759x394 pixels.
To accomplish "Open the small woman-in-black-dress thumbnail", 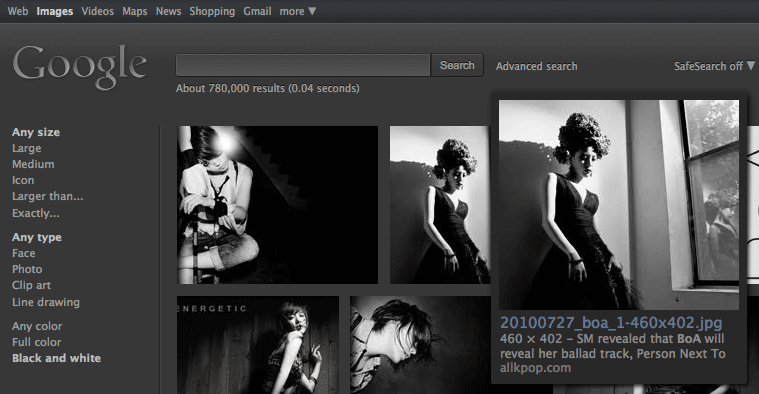I will pyautogui.click(x=440, y=205).
